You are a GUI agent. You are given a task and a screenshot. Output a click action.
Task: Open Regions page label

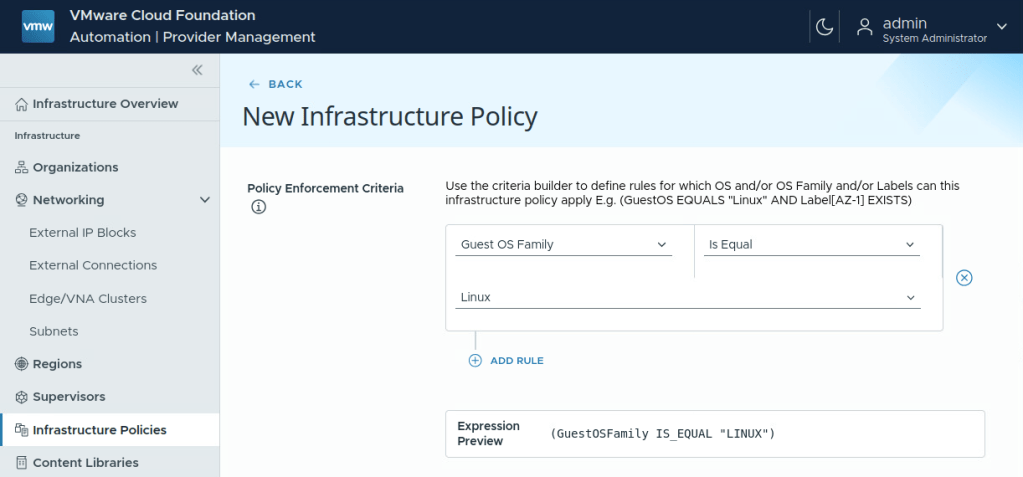pyautogui.click(x=57, y=364)
